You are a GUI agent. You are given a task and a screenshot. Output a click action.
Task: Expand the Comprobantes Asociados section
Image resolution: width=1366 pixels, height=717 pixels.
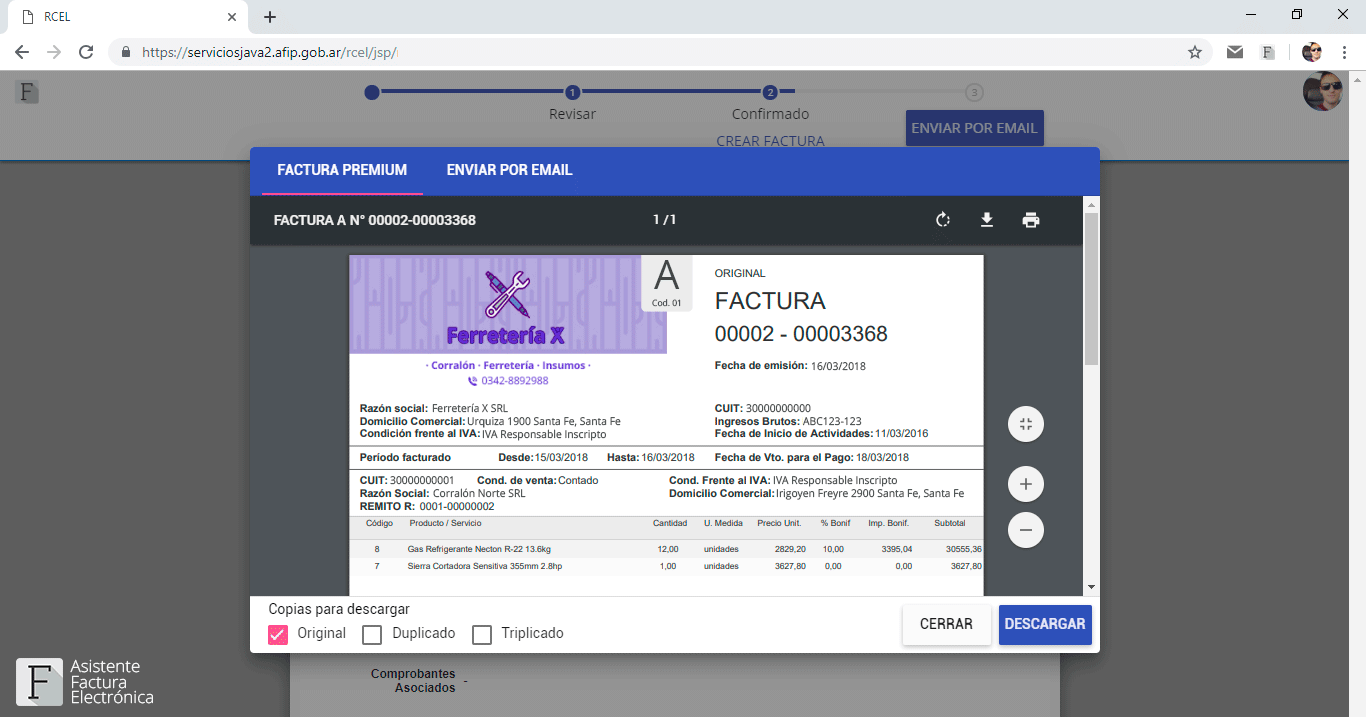(413, 680)
